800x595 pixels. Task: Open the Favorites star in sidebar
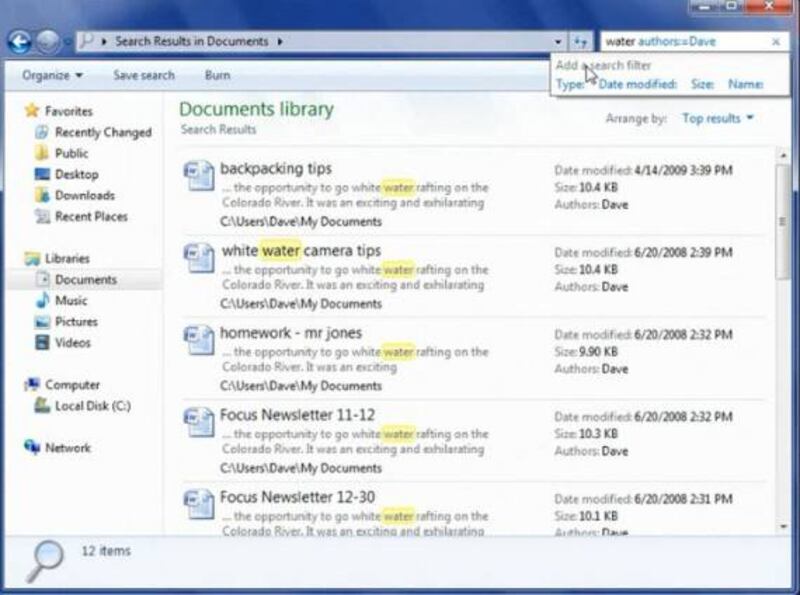[32, 111]
